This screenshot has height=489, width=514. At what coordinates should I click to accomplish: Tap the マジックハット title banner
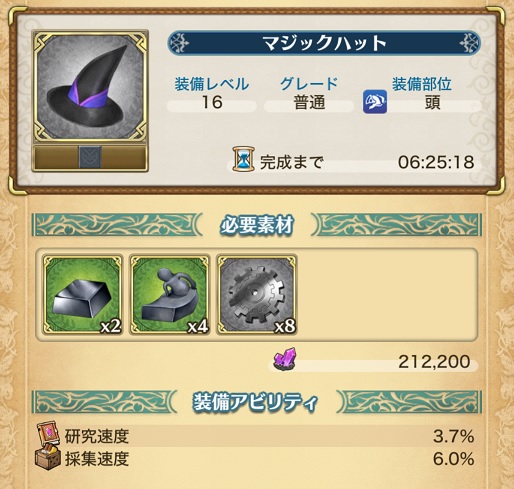(324, 43)
